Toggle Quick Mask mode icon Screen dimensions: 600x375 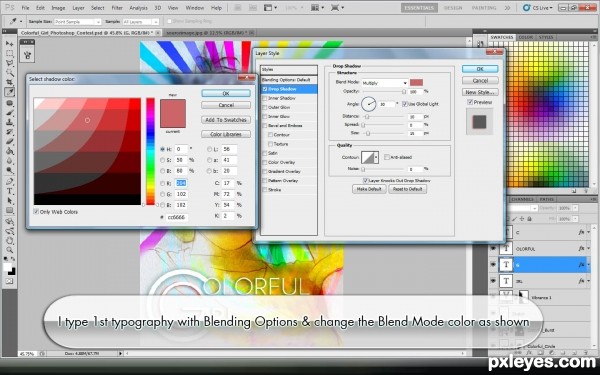9,281
